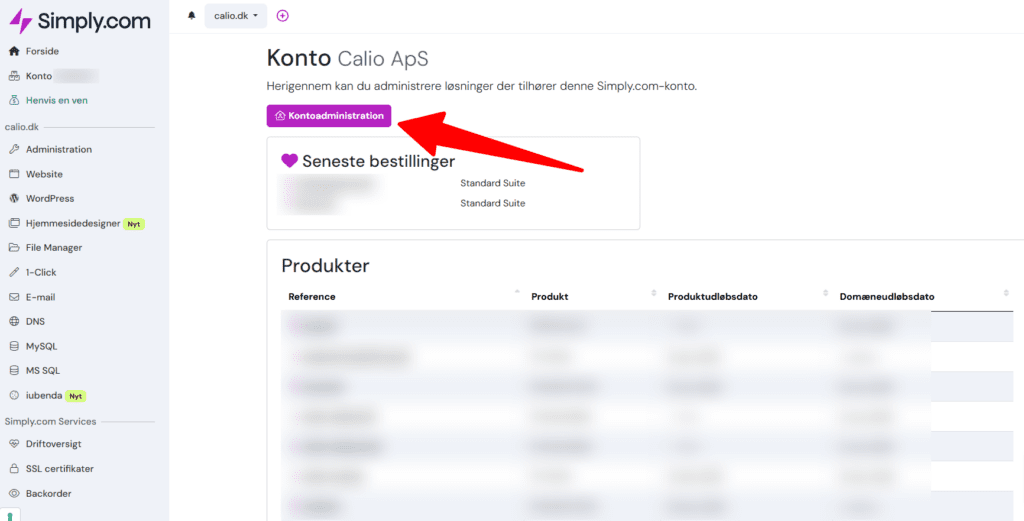1024x521 pixels.
Task: Open the DNS globe item
Action: pyautogui.click(x=35, y=321)
